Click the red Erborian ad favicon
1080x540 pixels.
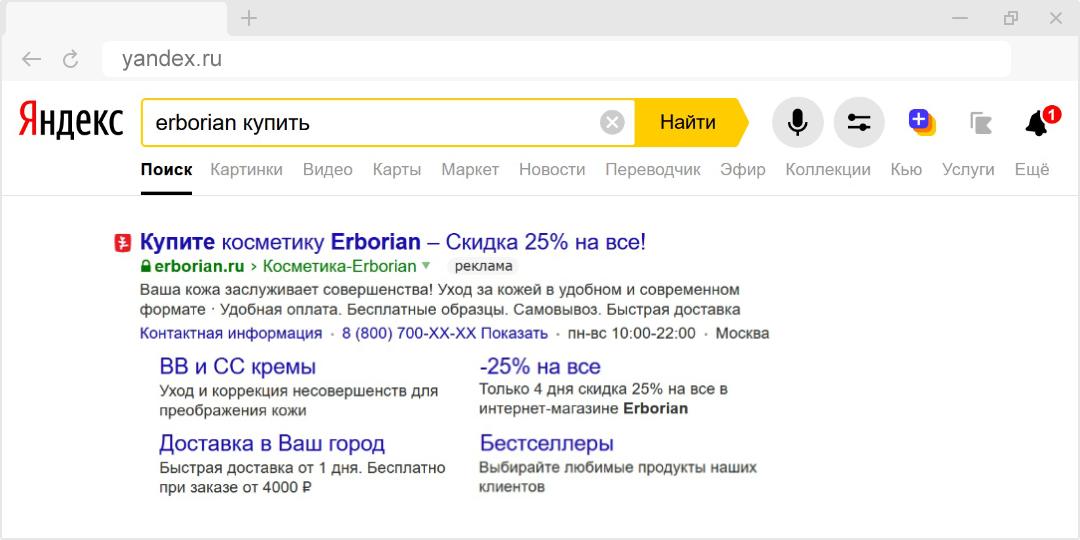point(122,242)
